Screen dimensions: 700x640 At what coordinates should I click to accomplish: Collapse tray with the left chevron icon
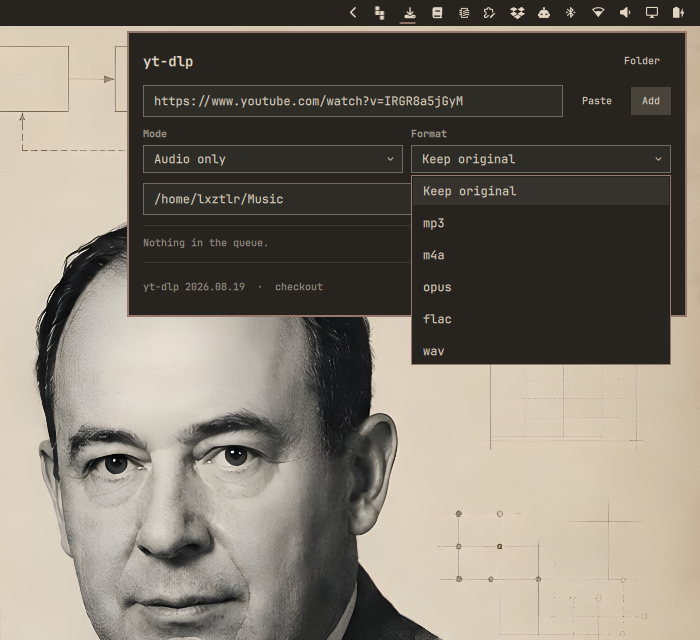(353, 12)
